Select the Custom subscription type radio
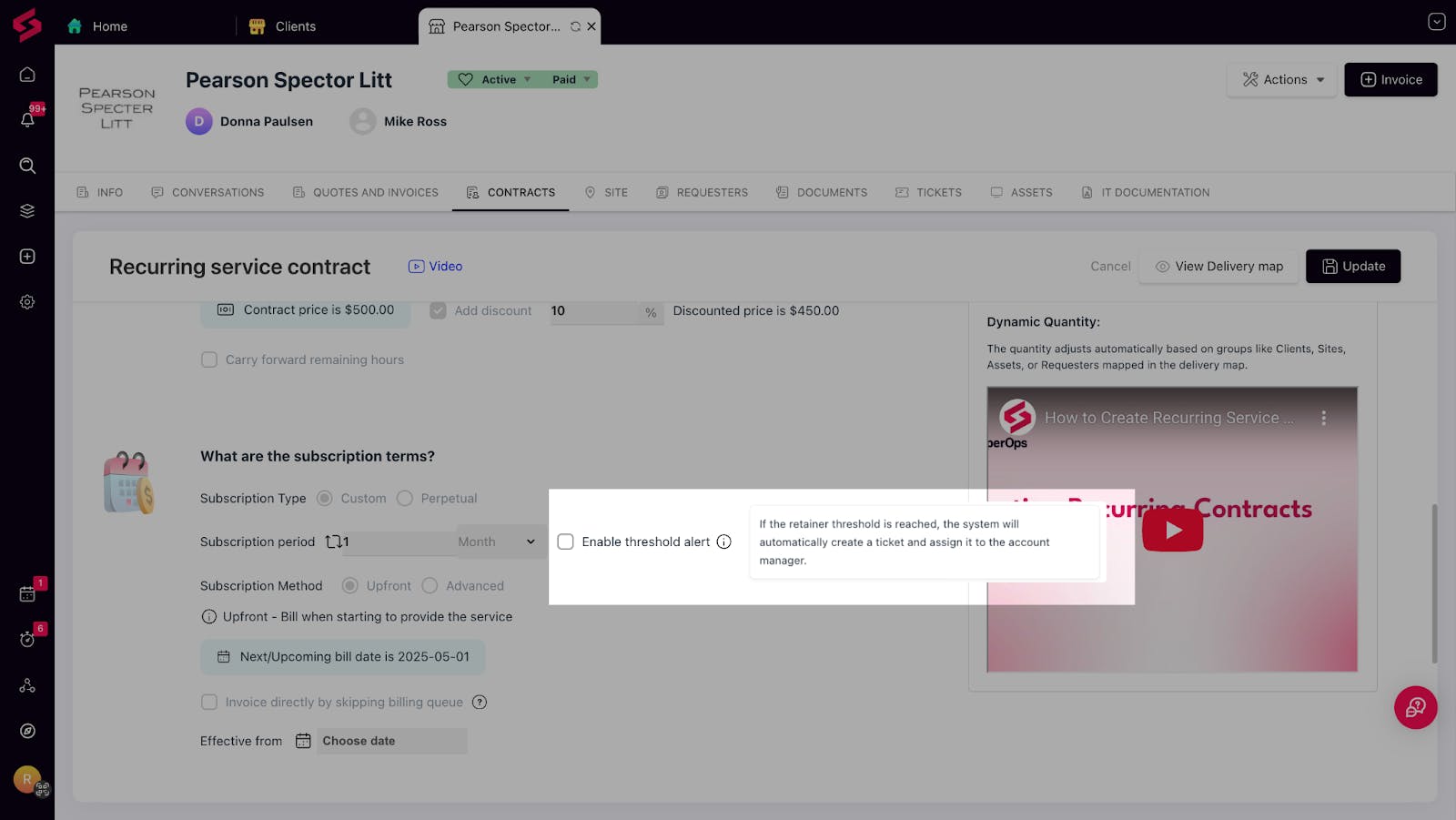The image size is (1456, 820). [324, 498]
